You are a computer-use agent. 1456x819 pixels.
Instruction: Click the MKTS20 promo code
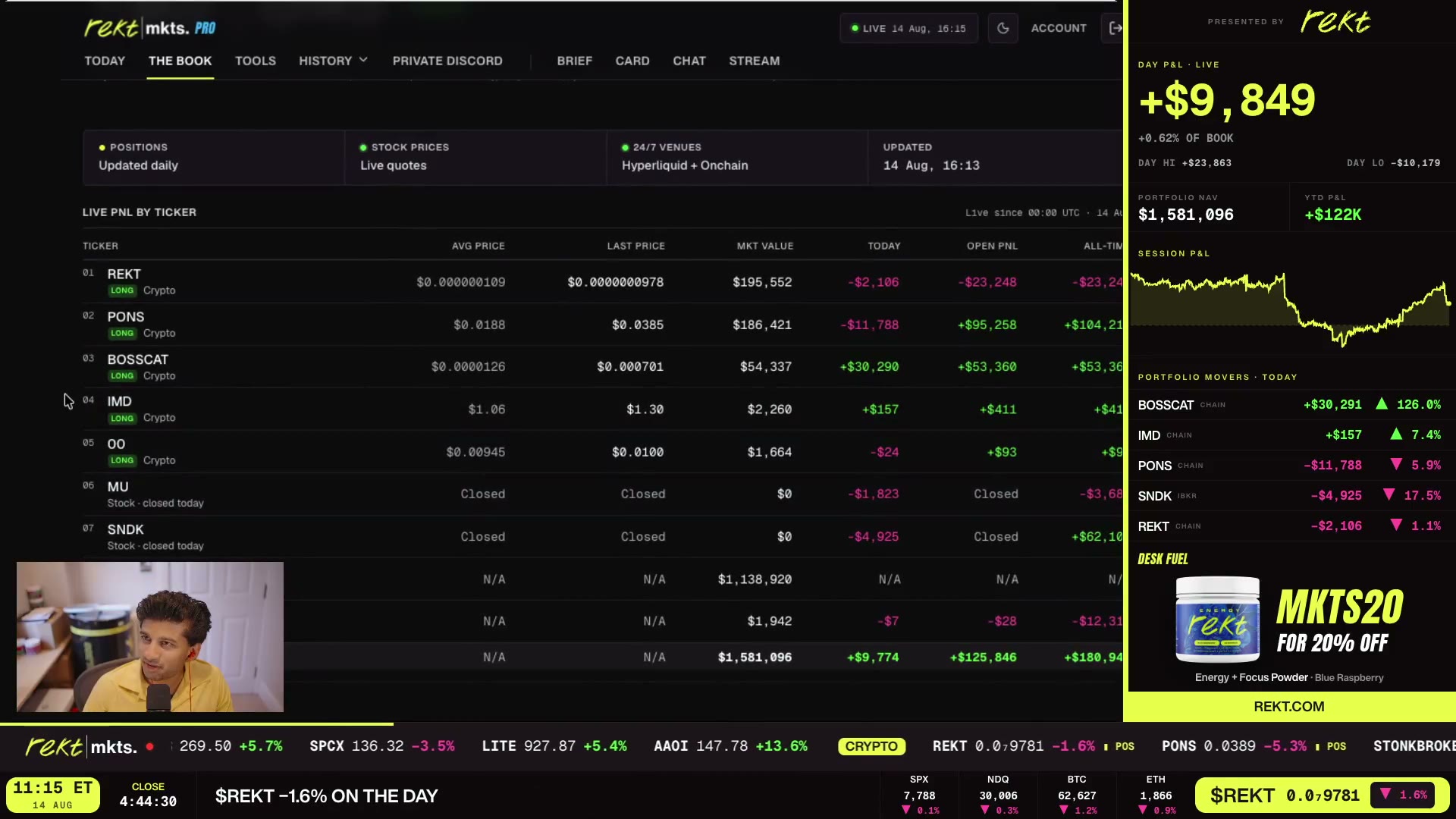click(1340, 607)
